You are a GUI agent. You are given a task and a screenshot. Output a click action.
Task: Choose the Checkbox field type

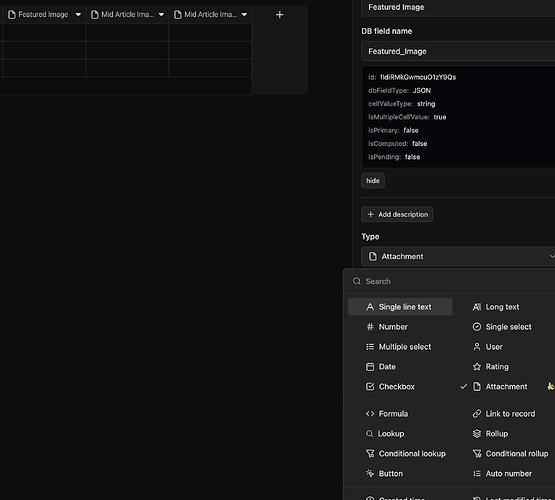coord(400,386)
